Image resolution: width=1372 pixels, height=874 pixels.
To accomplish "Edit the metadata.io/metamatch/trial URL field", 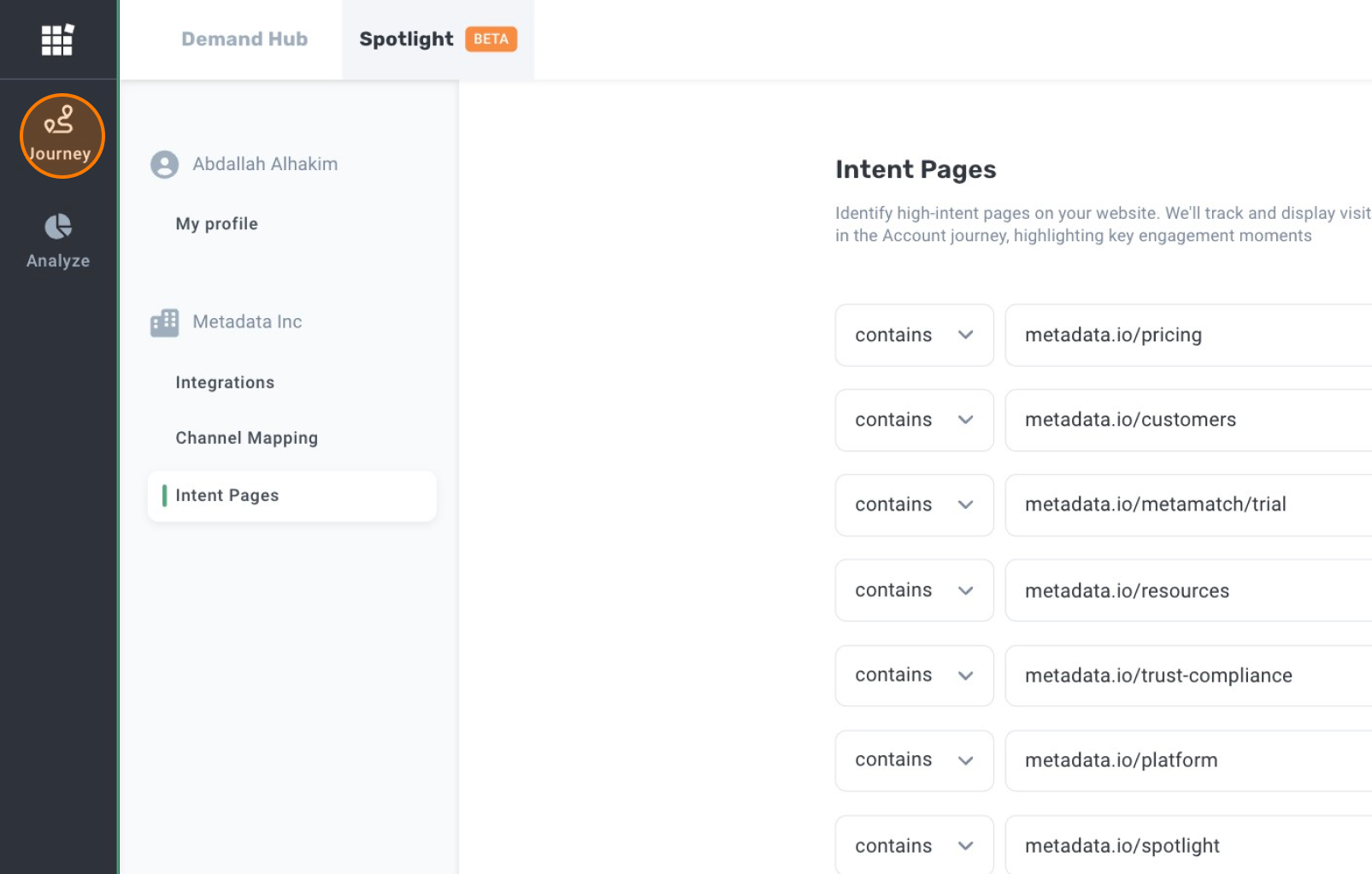I will (x=1189, y=505).
